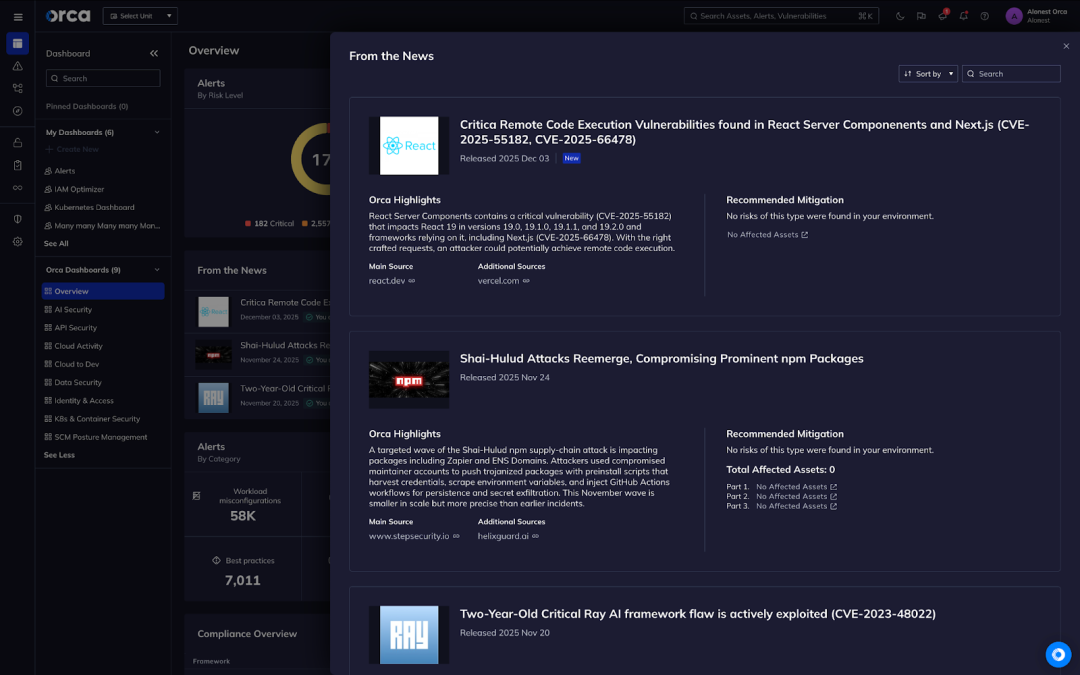This screenshot has height=675, width=1080.
Task: Select the compass icon in the left rail
Action: (x=17, y=111)
